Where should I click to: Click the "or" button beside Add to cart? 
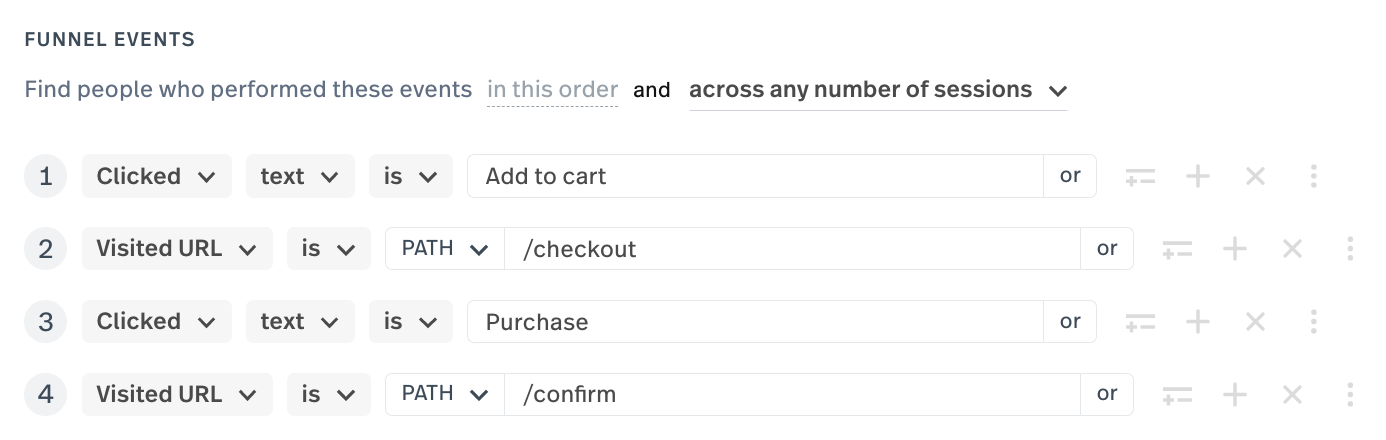coord(1070,177)
